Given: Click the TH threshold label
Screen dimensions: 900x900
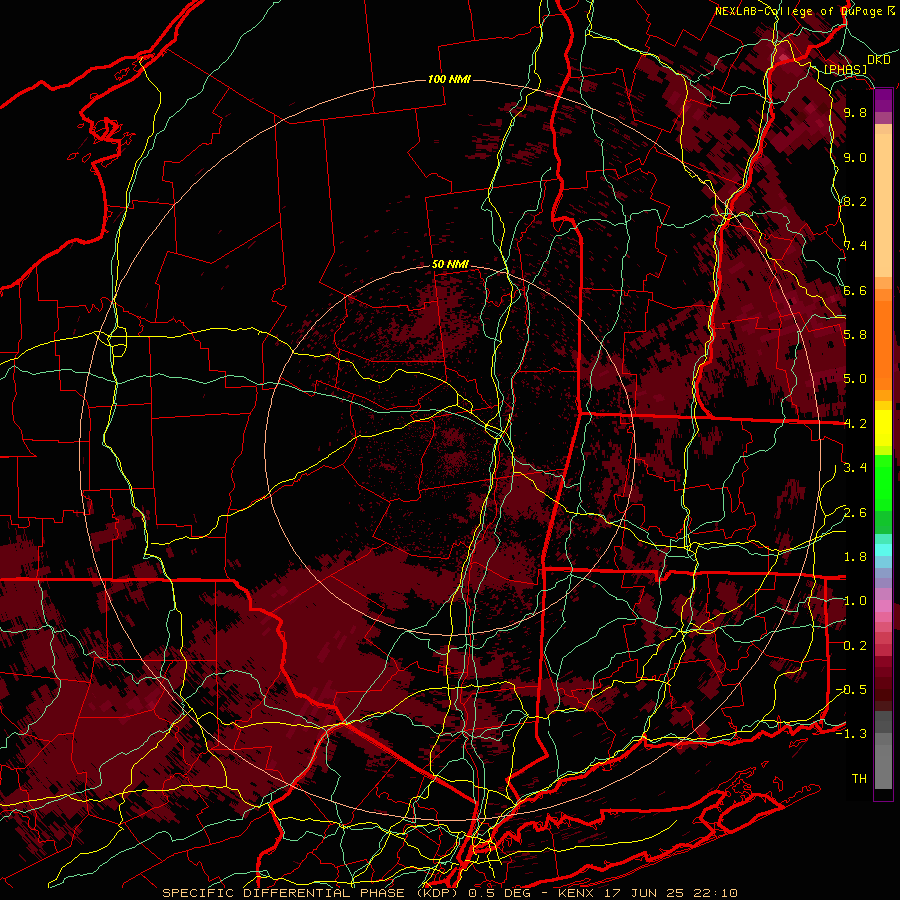Looking at the screenshot, I should point(859,779).
